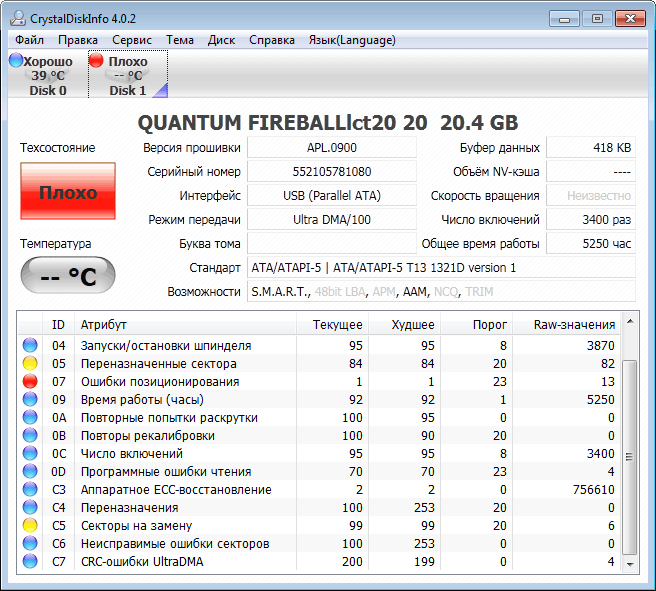Click the Общее время работы value 5250 час
The height and width of the screenshot is (591, 656).
(591, 243)
